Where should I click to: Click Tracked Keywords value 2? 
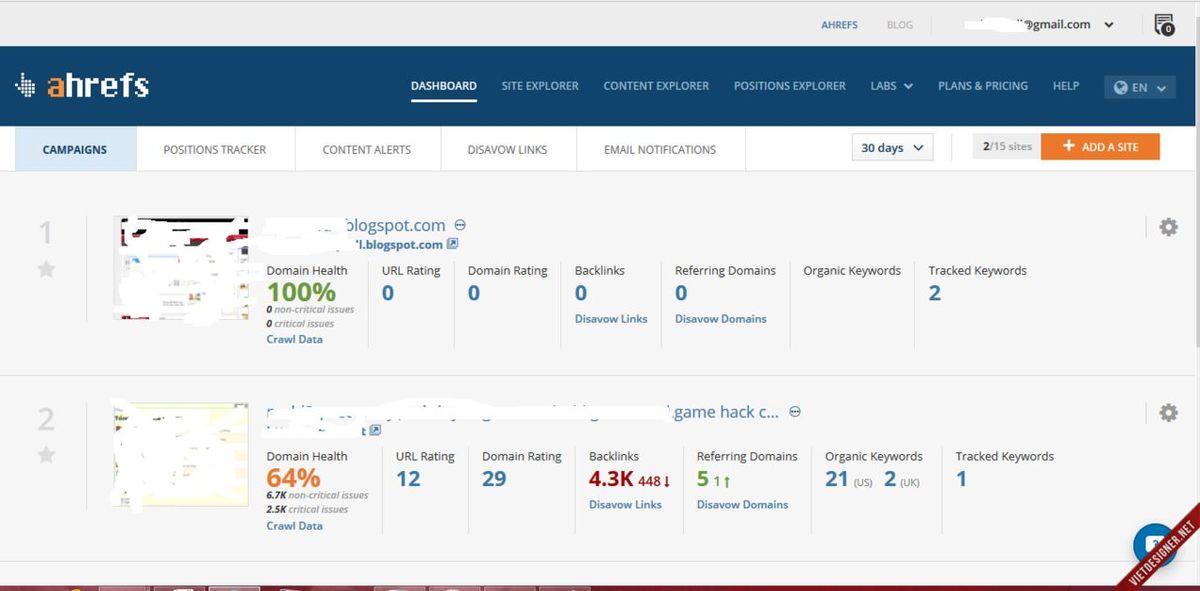pyautogui.click(x=935, y=293)
